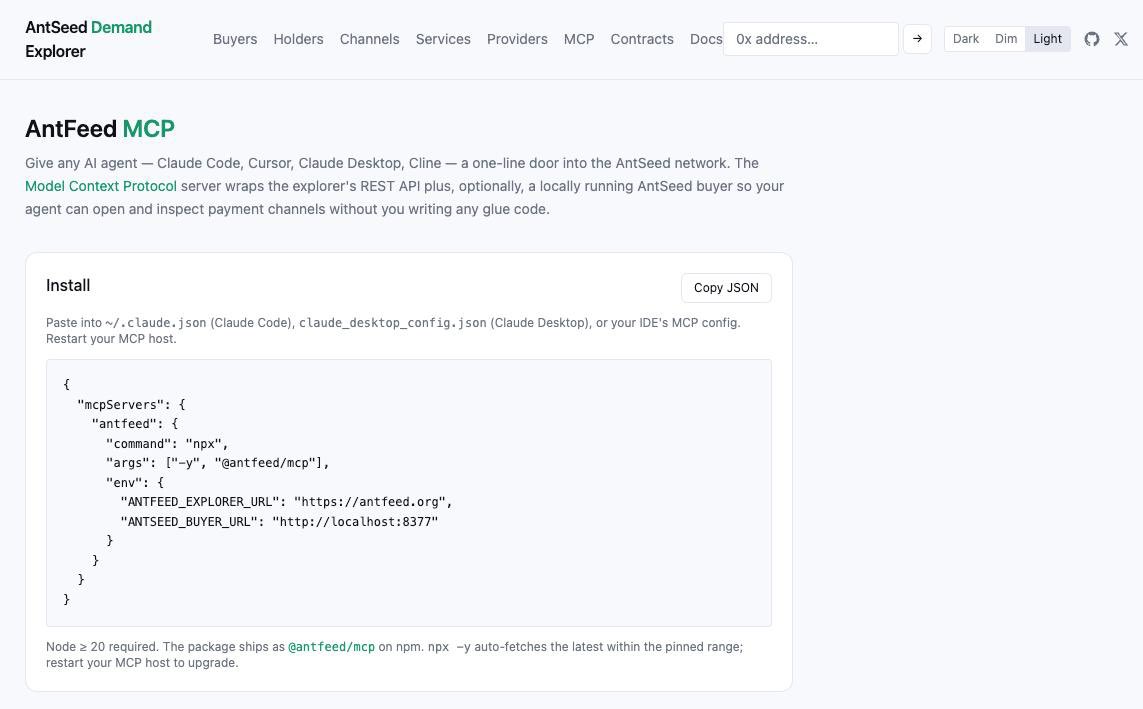Click the Copy JSON button
Screen dimensions: 1143x709
pyautogui.click(x=726, y=288)
